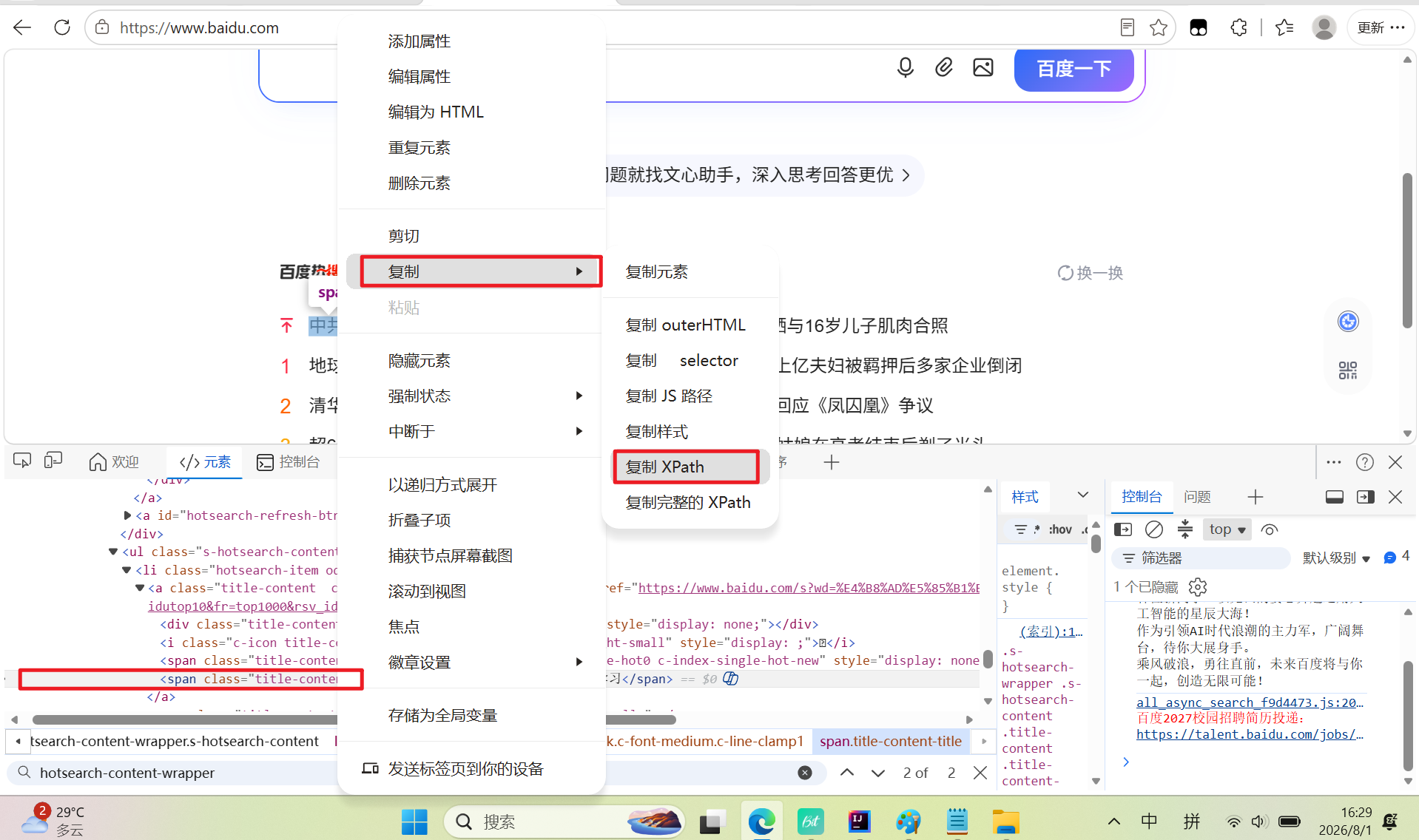Open the 欢迎 DevTools tab

(114, 462)
